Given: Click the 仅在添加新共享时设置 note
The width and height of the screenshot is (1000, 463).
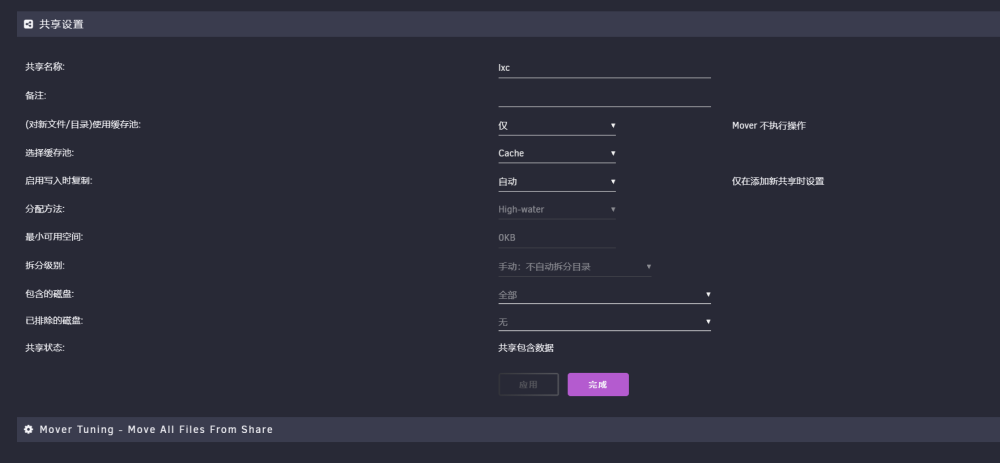Looking at the screenshot, I should click(778, 181).
